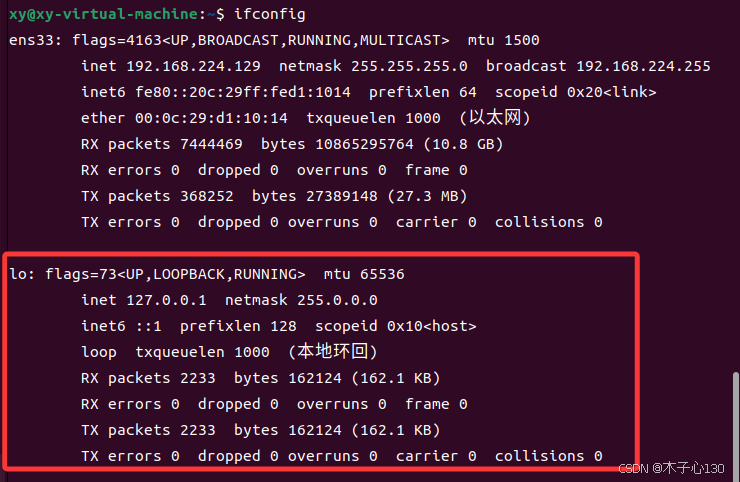Click the xy@xy-virtual-machine prompt
The width and height of the screenshot is (740, 482).
coord(103,14)
